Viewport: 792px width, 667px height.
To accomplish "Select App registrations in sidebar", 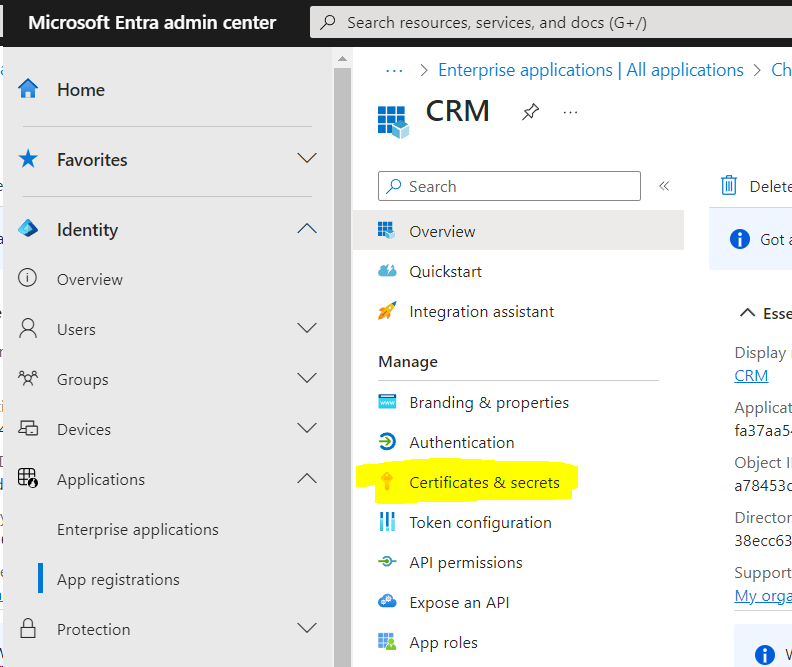I will click(118, 579).
